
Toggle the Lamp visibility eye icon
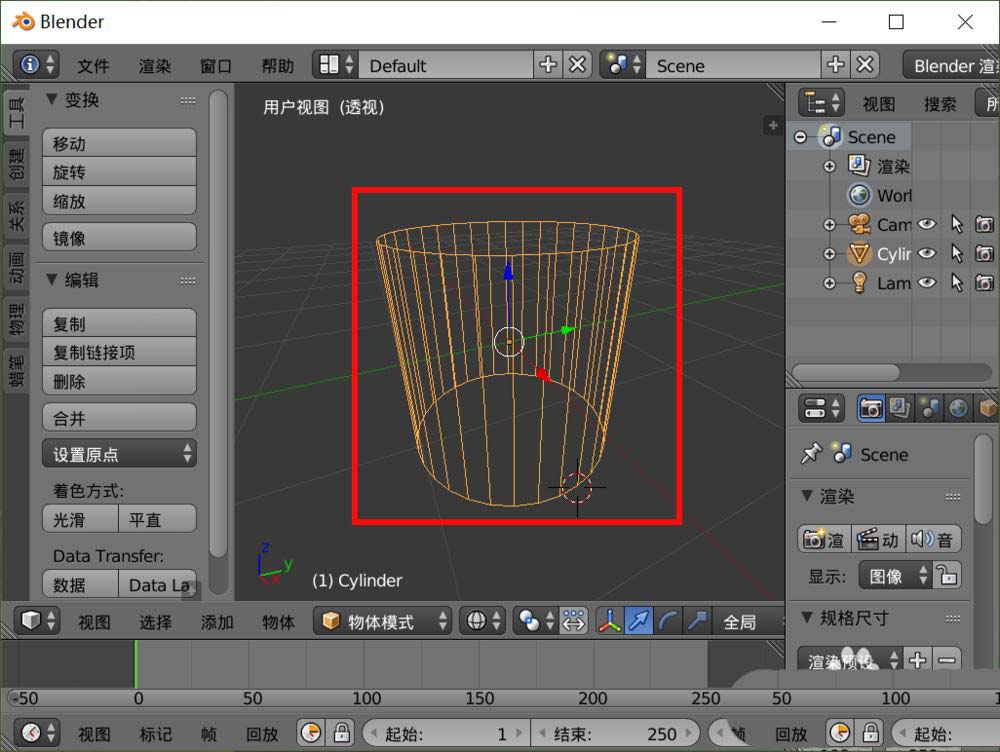(926, 283)
